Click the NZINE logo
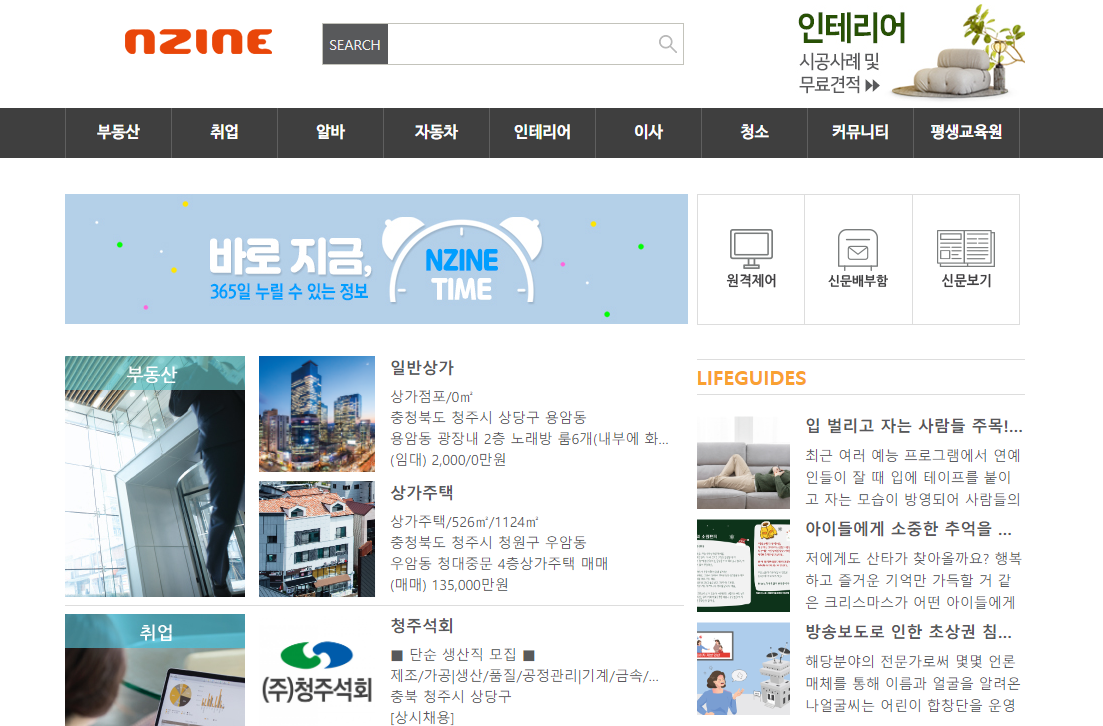The image size is (1103, 726). [x=198, y=42]
